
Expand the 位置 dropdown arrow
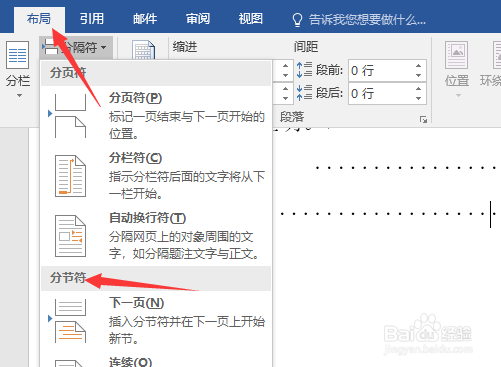click(x=458, y=96)
